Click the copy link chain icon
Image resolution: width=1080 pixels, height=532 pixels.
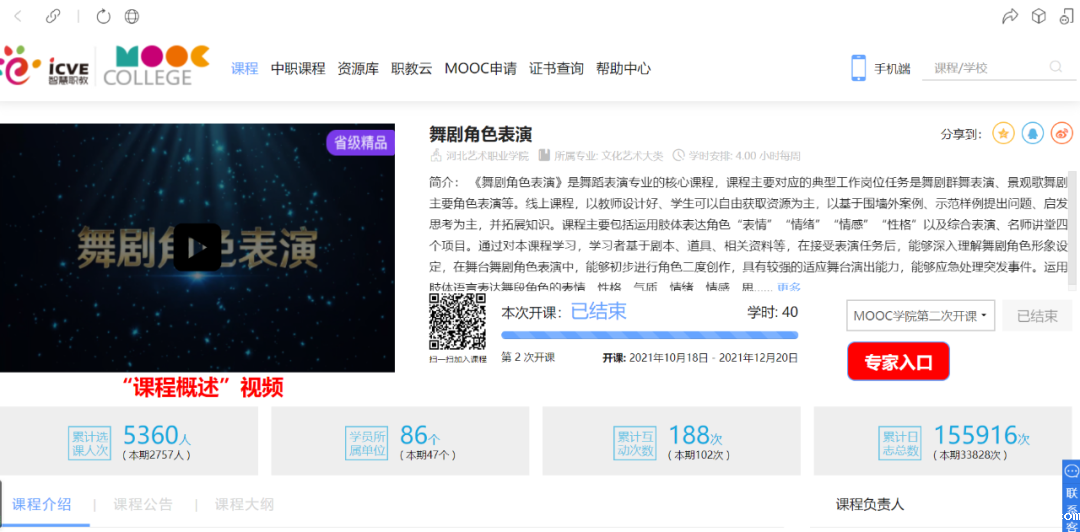click(53, 16)
